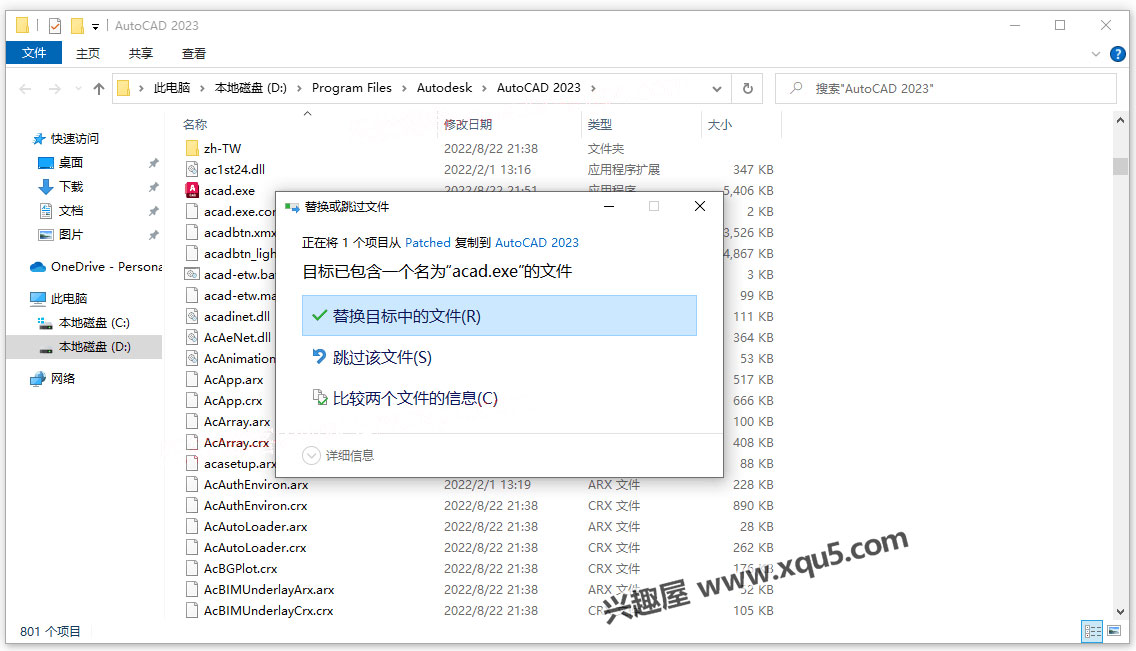Screen dimensions: 1136x651
Task: Select file AcAutoLoader.crx
Action: point(255,547)
